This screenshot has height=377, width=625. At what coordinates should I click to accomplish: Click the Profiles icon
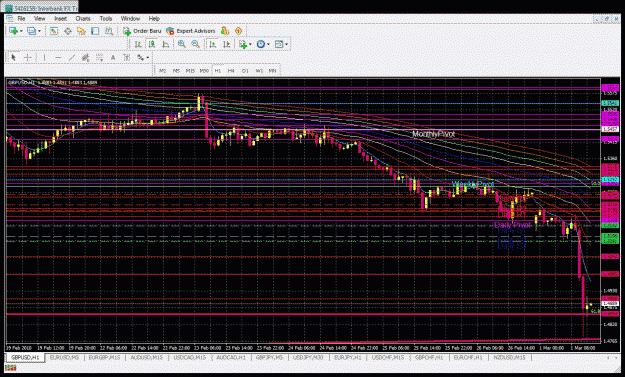tap(31, 31)
